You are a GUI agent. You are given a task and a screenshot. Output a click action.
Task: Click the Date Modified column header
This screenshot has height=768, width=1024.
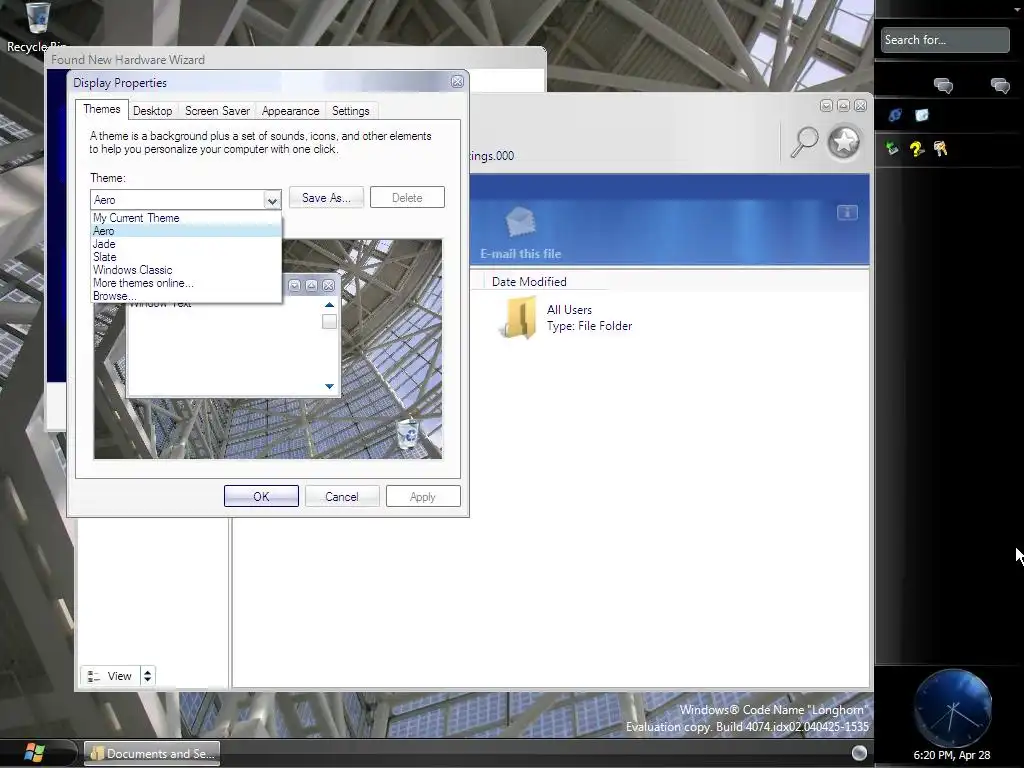(x=529, y=281)
